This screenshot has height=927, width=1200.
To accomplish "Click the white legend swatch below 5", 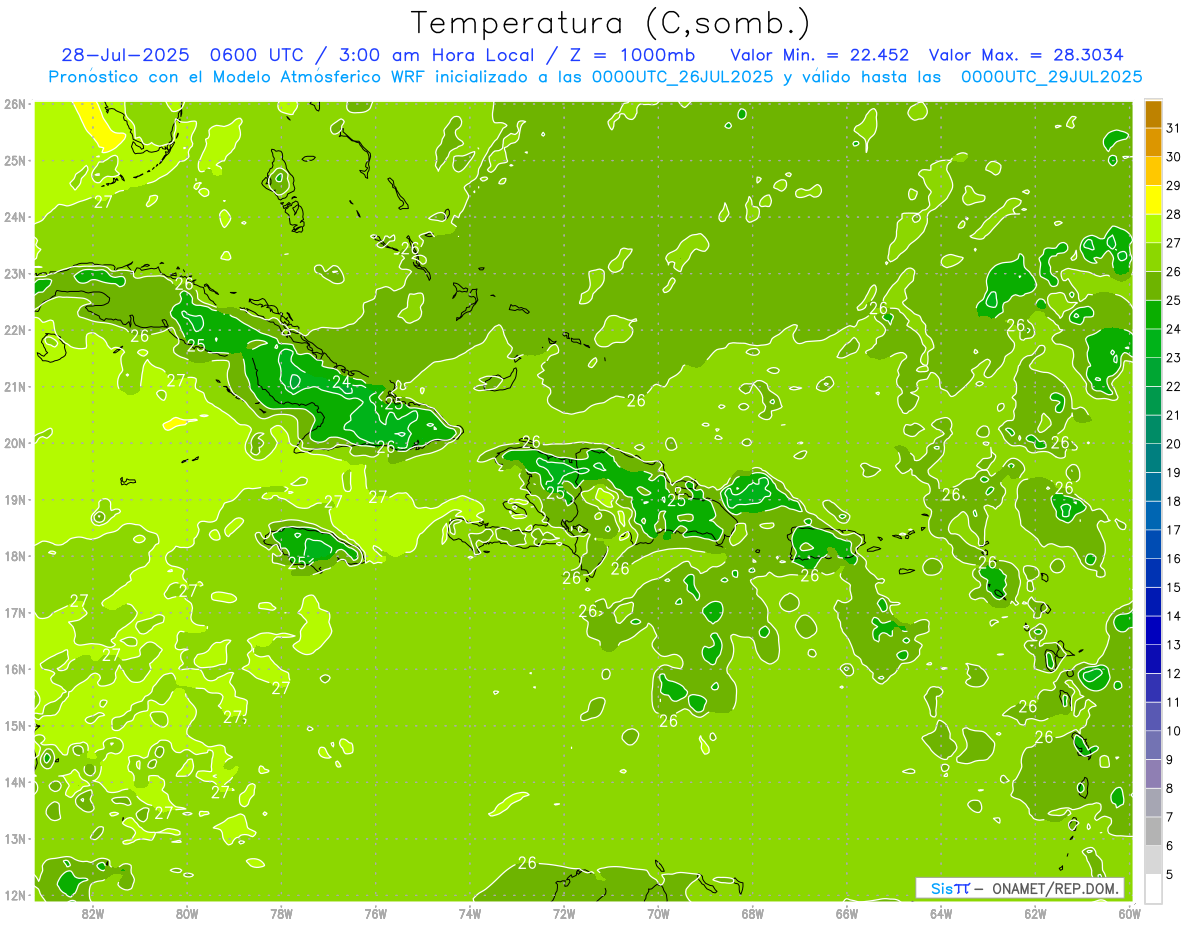I will (x=1153, y=888).
